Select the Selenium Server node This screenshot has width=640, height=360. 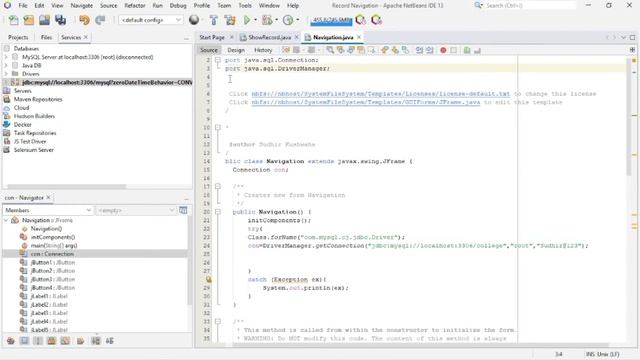tap(33, 150)
